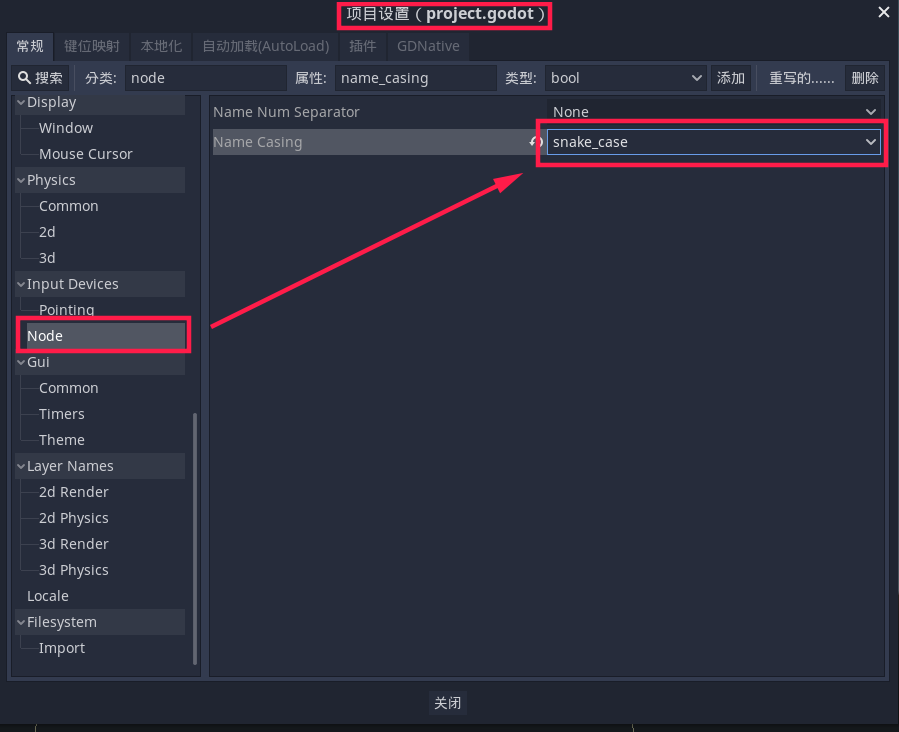Collapse the Filesystem section

click(21, 622)
